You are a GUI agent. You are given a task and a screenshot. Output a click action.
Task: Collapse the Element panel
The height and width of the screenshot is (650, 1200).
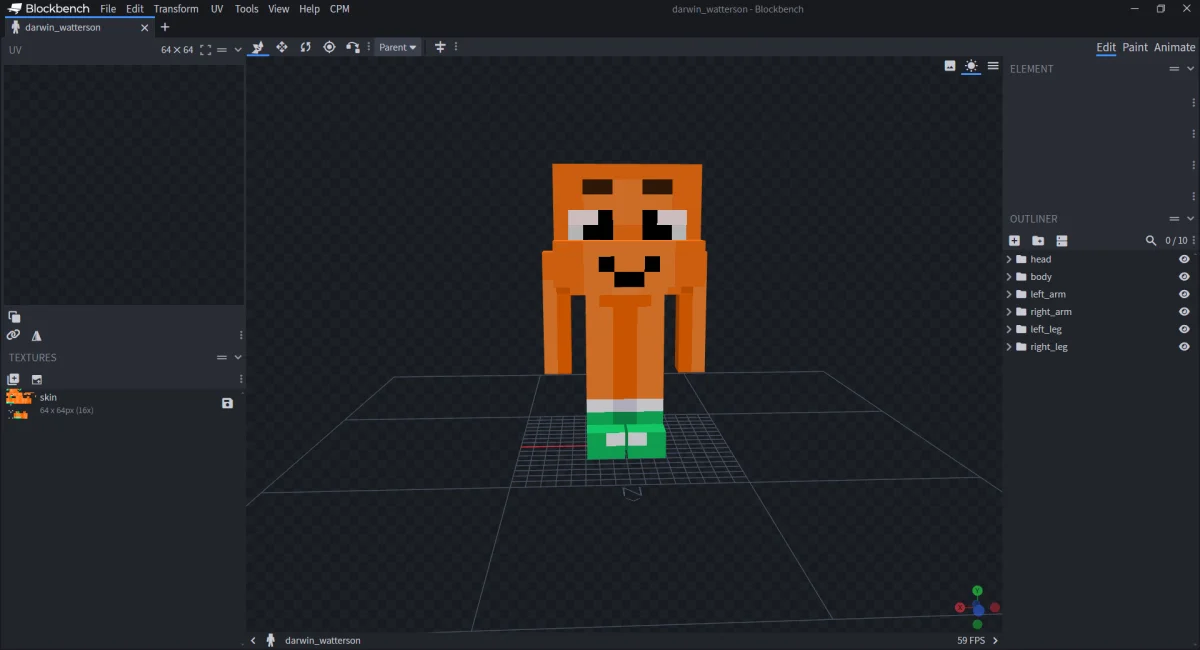point(1190,69)
